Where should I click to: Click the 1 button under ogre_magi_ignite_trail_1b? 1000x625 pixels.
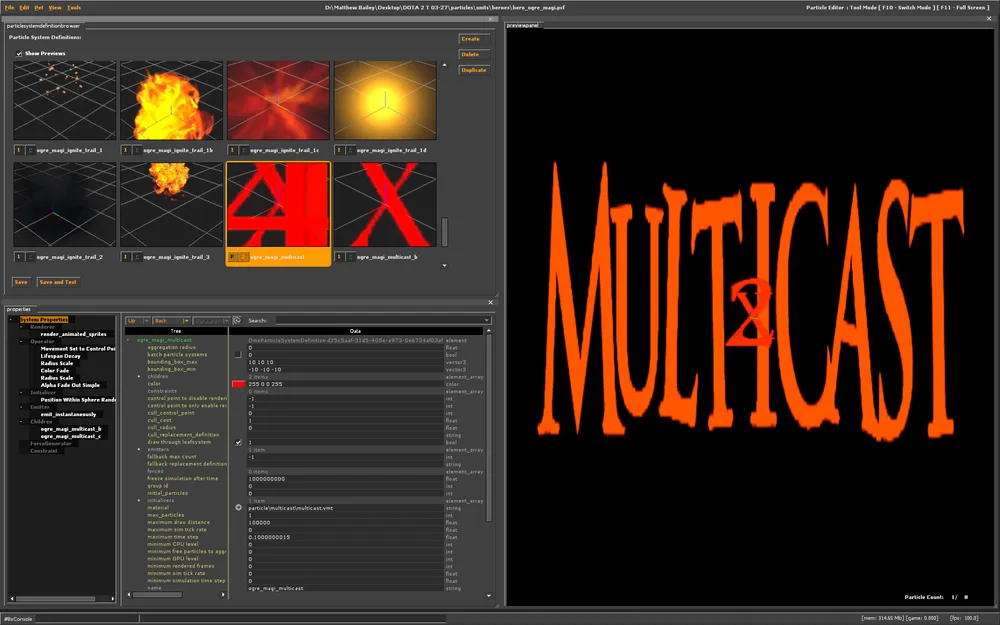(125, 150)
